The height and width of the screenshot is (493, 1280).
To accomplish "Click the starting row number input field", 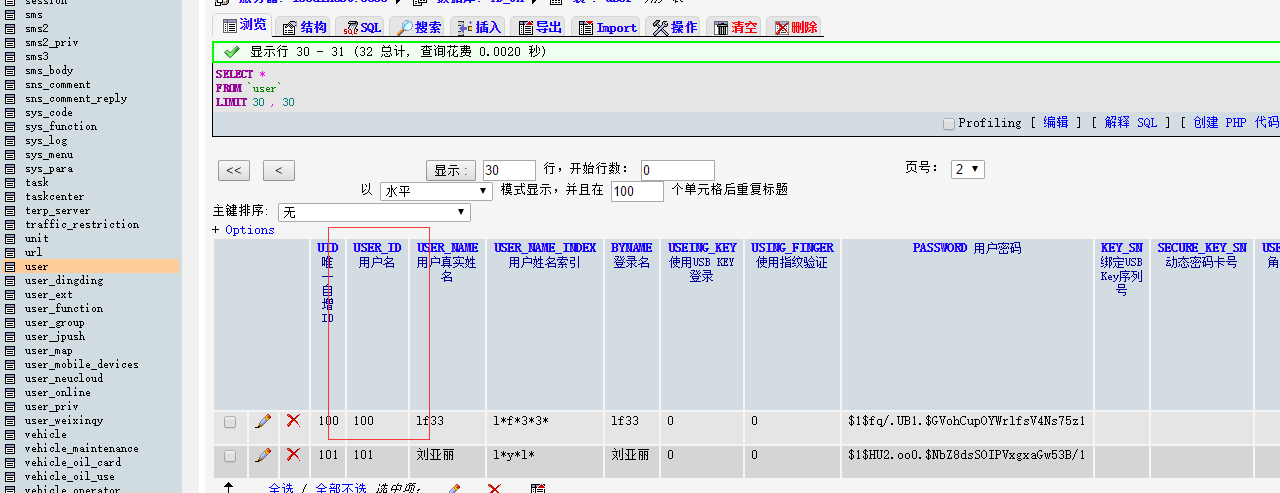I will click(677, 170).
